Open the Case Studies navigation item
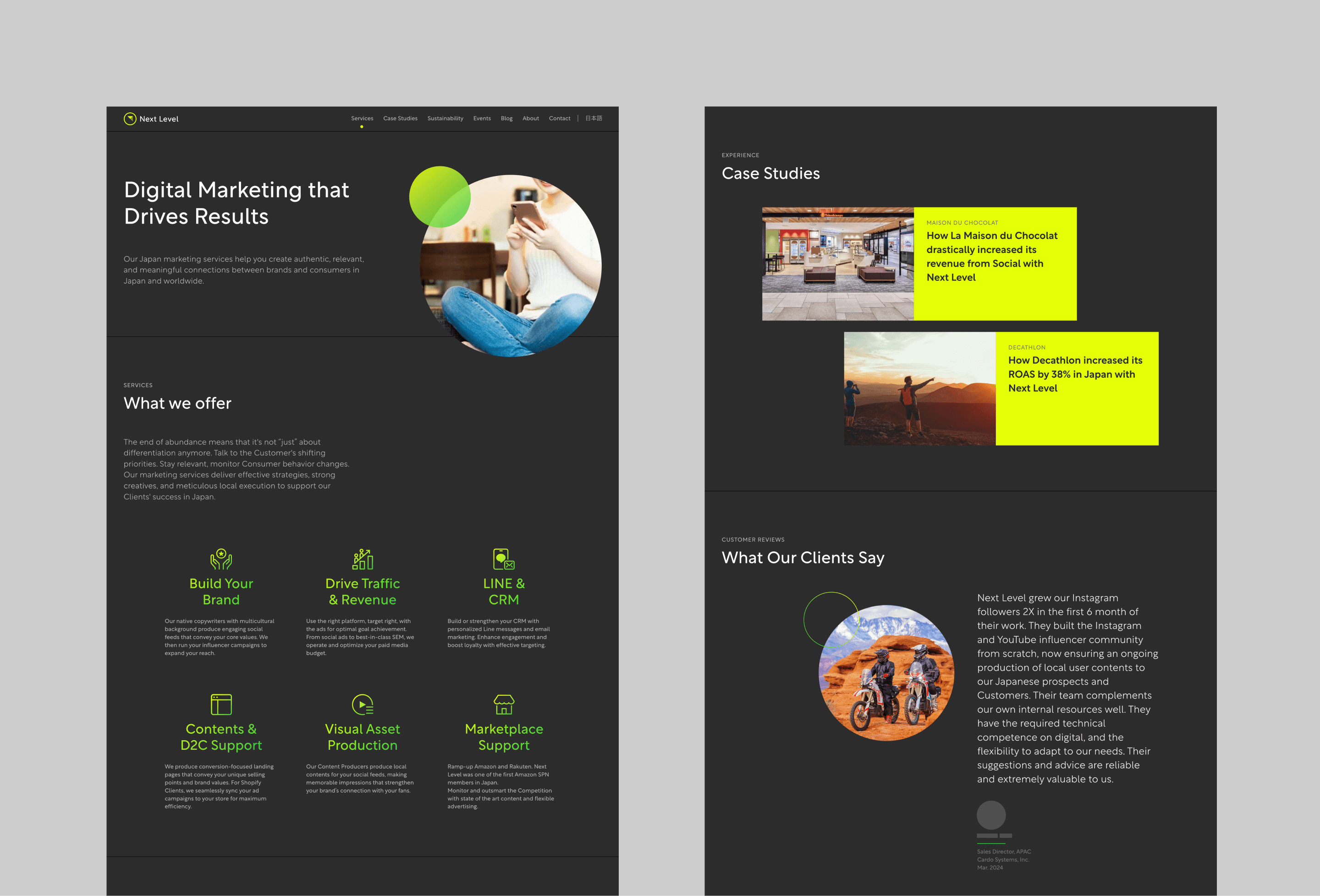1320x896 pixels. coord(401,119)
